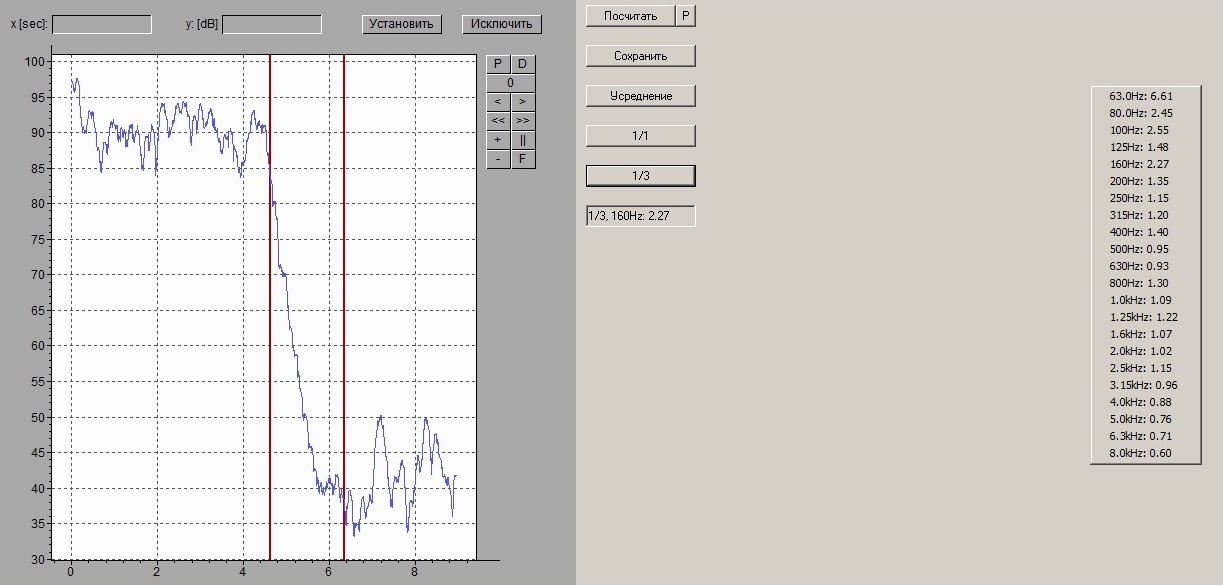Click the F button in graph controls
The width and height of the screenshot is (1223, 585).
[523, 159]
